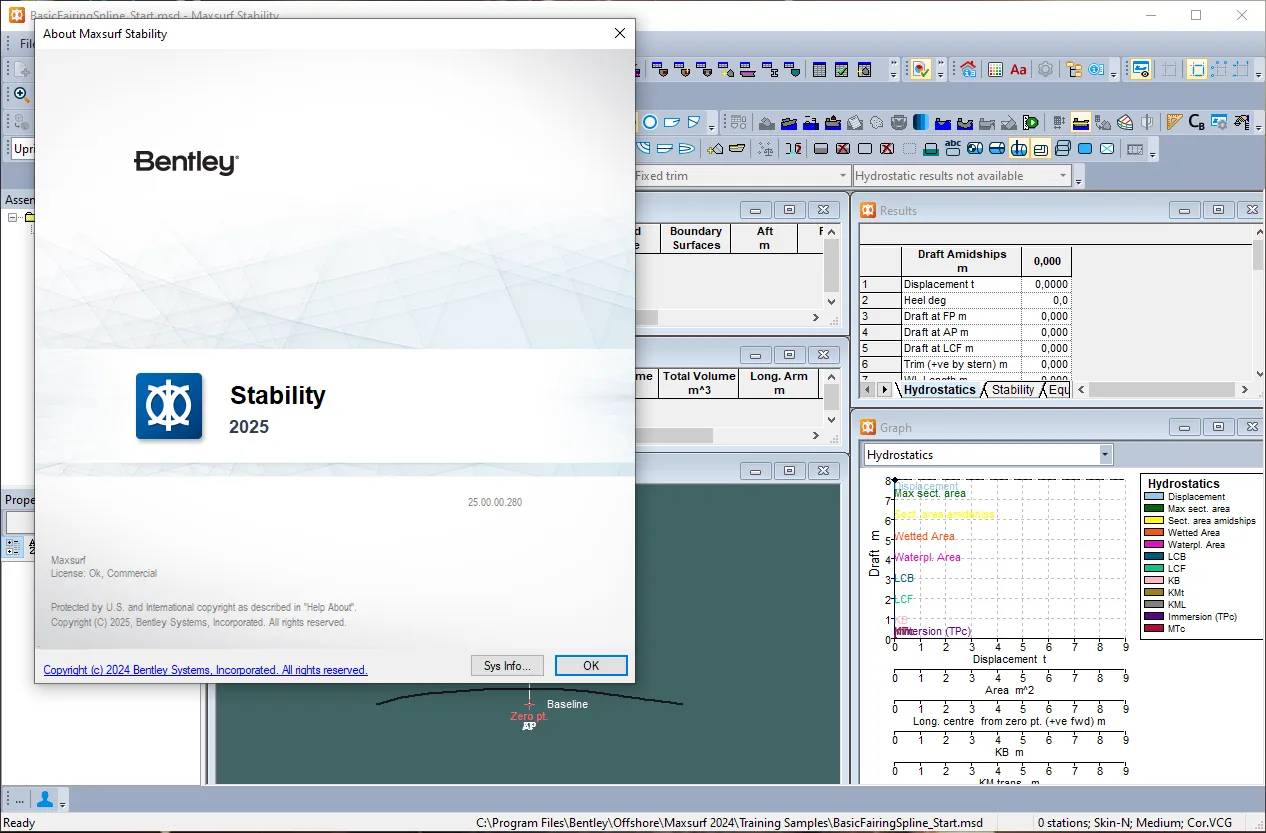This screenshot has width=1266, height=833.
Task: Click the triangle ruler measurement icon
Action: [x=1174, y=123]
